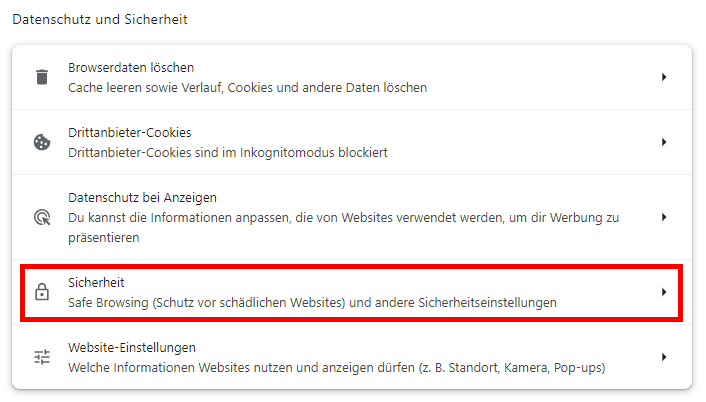Expand the Browserdaten löschen row arrow
This screenshot has width=706, height=402.
coord(663,77)
